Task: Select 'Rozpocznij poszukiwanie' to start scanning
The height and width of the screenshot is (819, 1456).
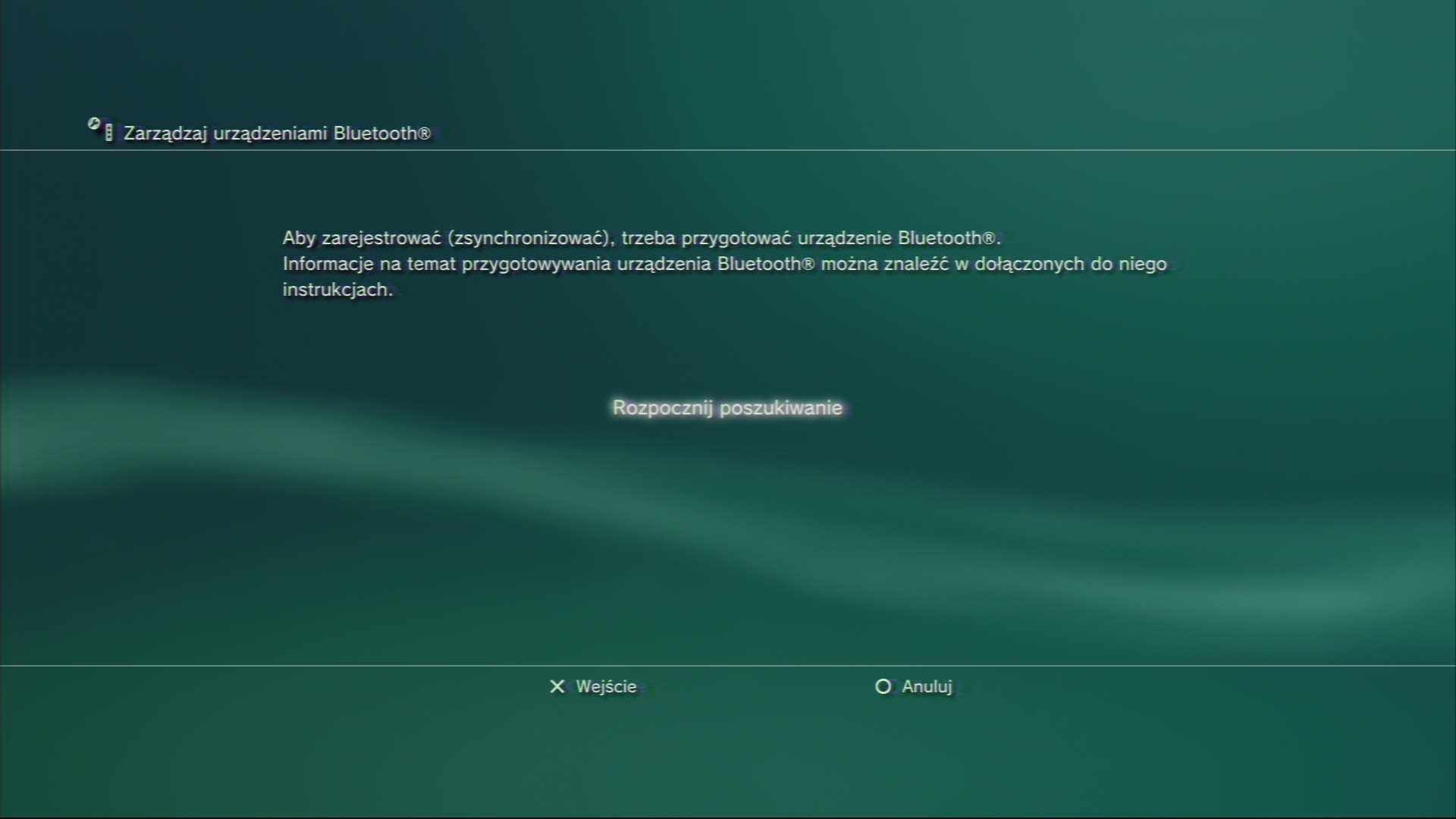Action: coord(727,408)
